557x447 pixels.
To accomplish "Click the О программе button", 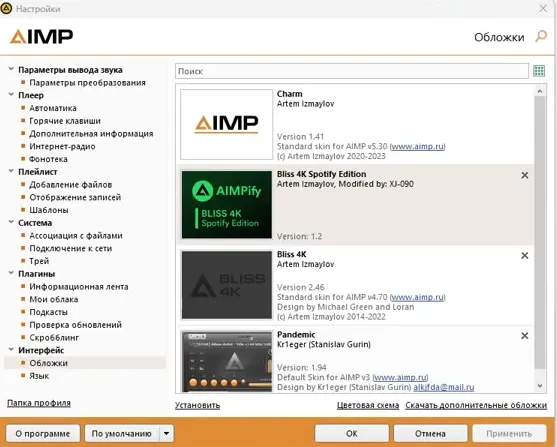I will point(43,433).
